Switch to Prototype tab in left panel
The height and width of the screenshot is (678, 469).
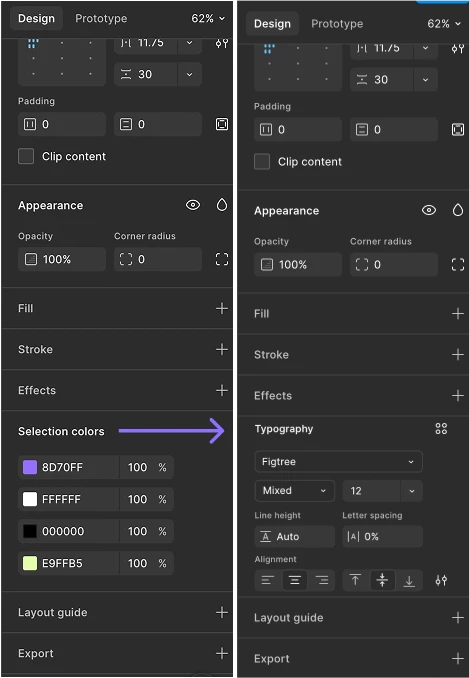click(101, 19)
